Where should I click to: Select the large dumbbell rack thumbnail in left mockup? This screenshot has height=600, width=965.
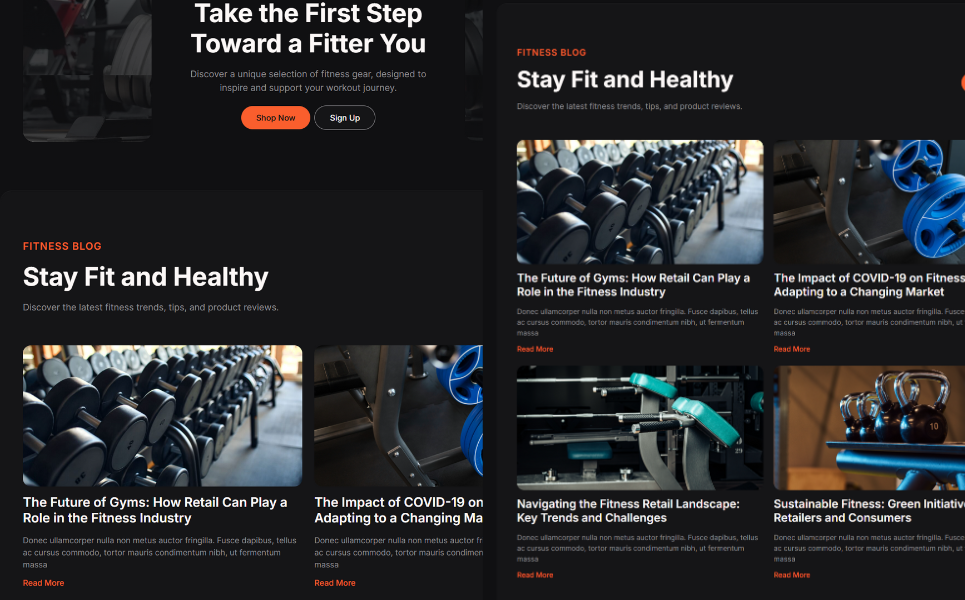(162, 415)
